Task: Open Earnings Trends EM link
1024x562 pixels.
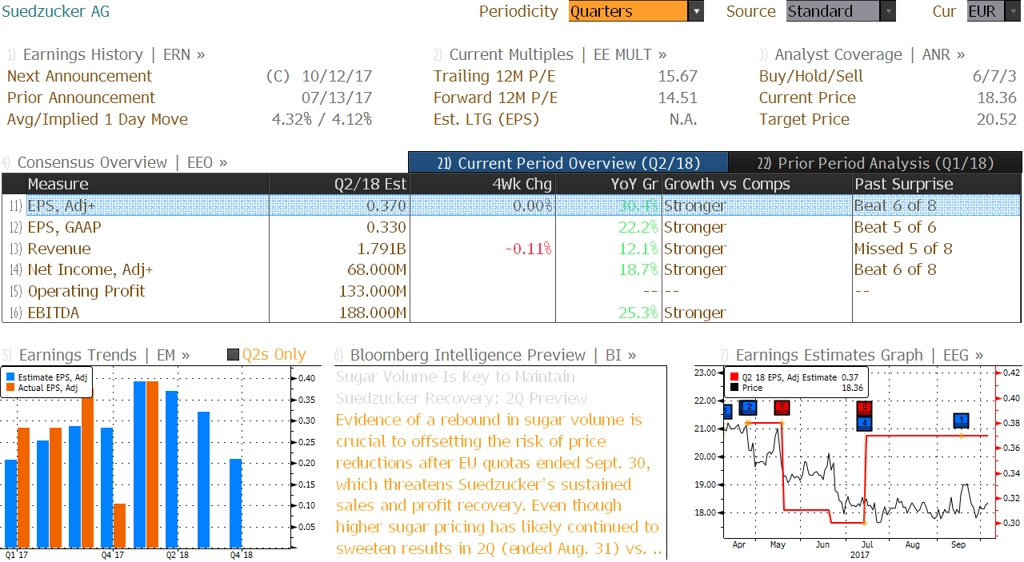Action: tap(104, 355)
